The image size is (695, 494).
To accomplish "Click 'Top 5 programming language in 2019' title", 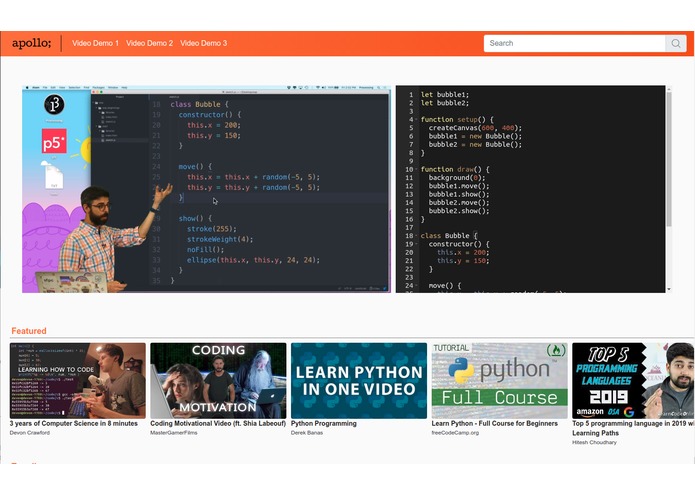I will [633, 428].
